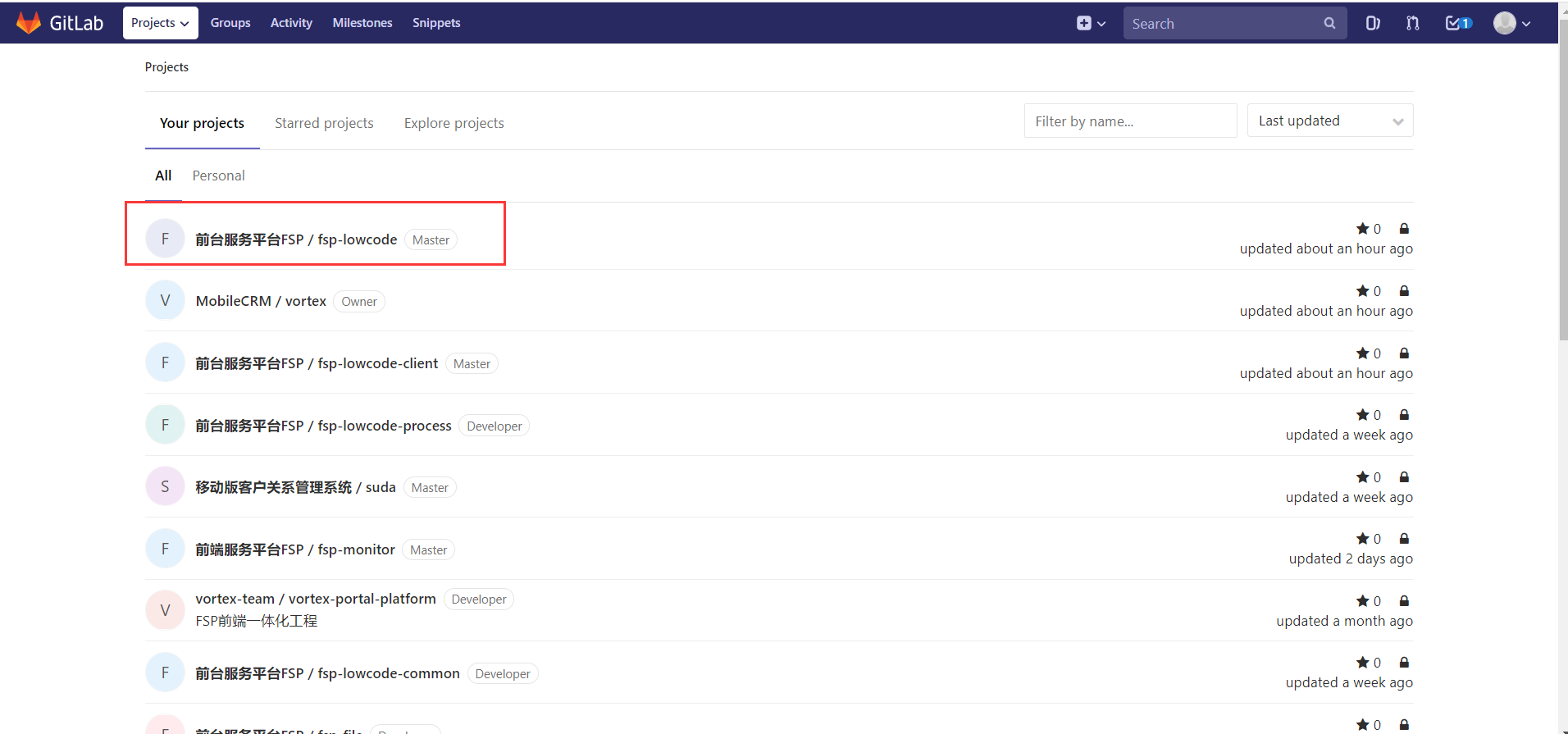The image size is (1568, 734).
Task: Open the fsp-lowcode-client project
Action: [x=317, y=363]
